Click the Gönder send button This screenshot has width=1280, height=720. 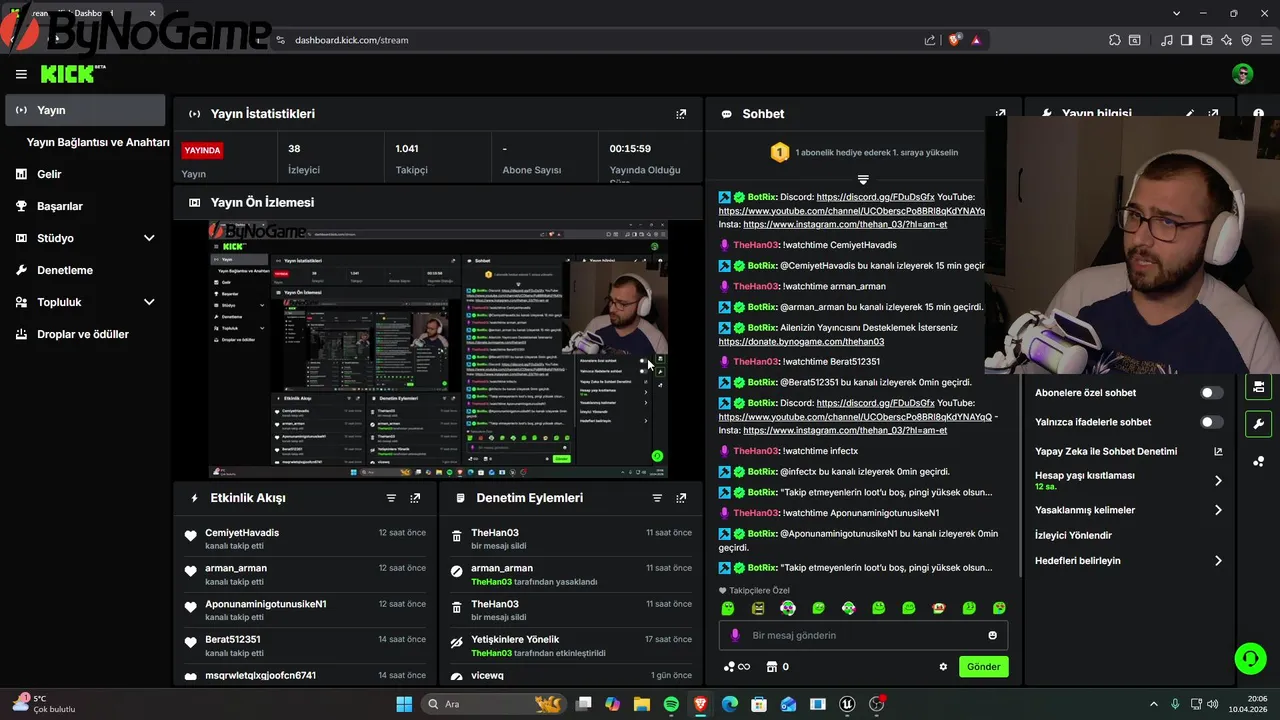pos(983,667)
